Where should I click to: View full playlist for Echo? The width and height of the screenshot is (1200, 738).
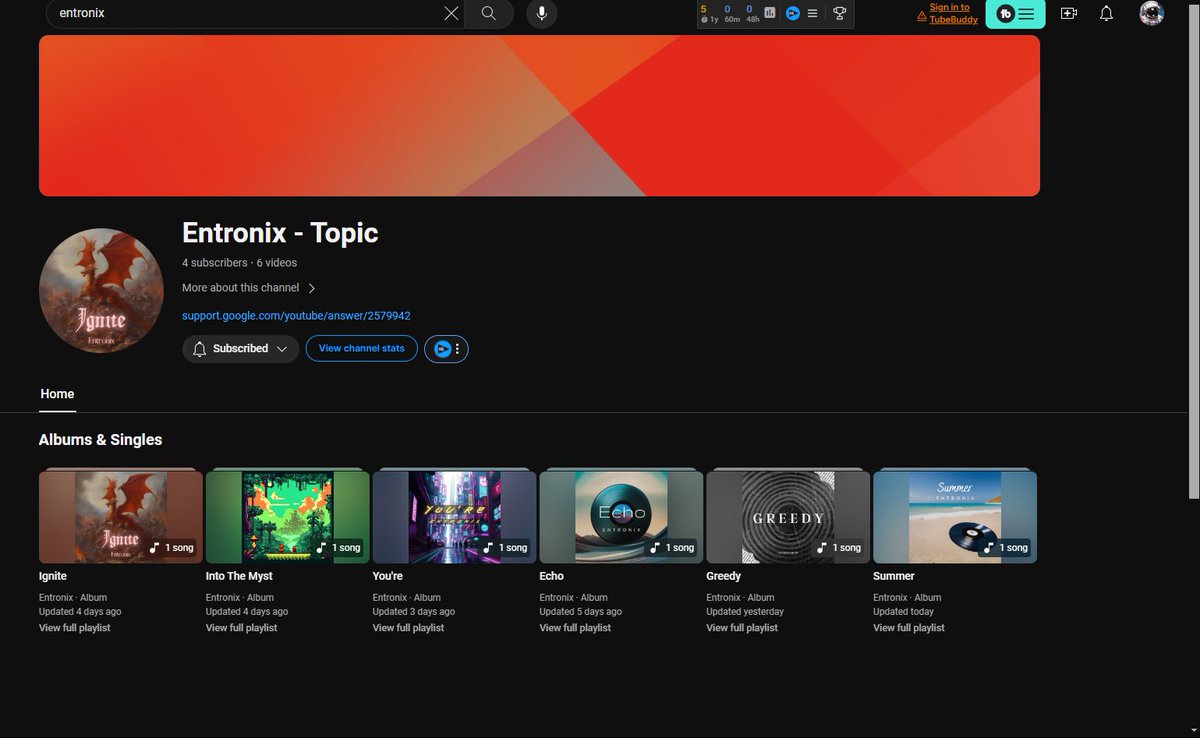tap(576, 628)
